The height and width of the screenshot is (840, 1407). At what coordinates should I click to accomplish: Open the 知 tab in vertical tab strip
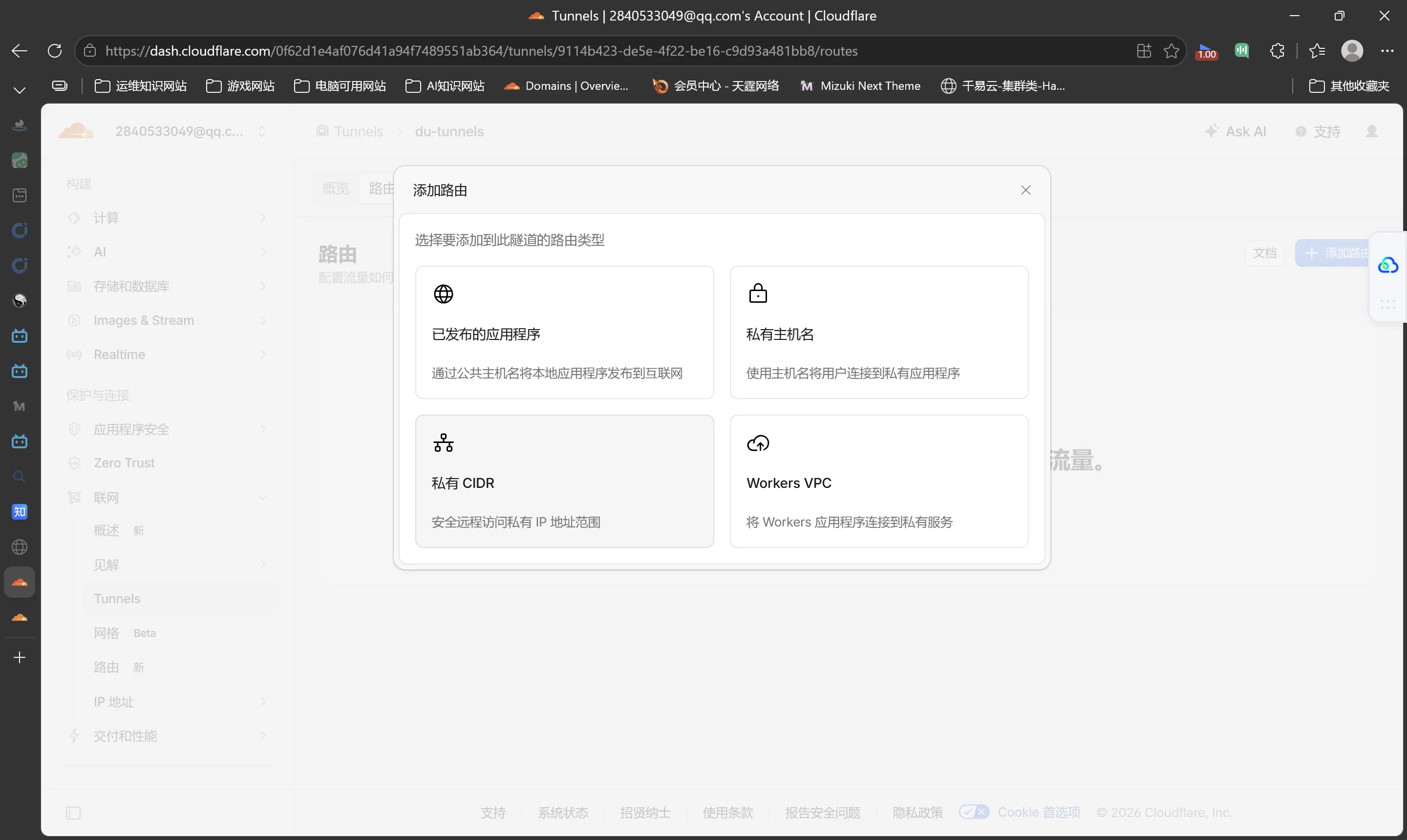pos(19,512)
